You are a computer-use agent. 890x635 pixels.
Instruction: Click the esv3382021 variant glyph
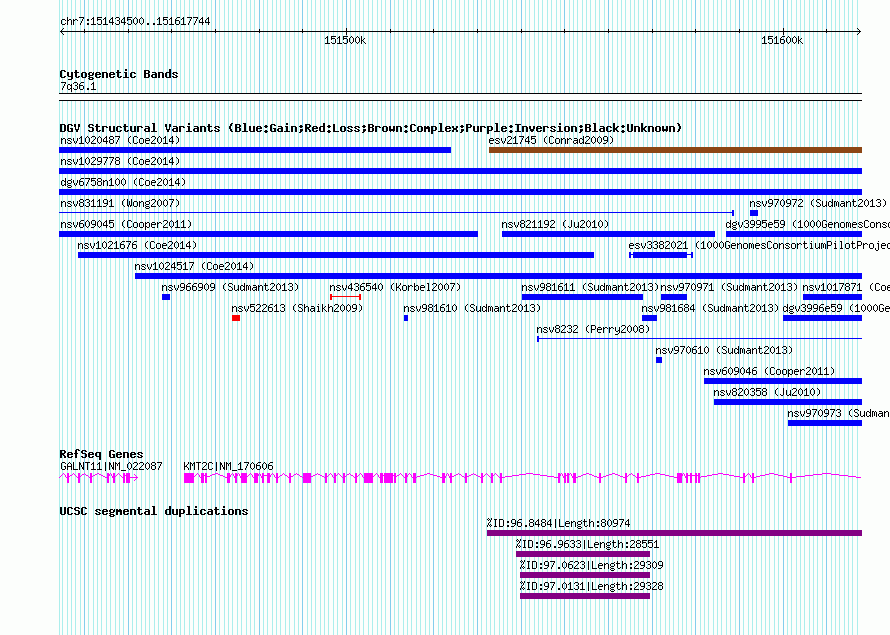point(661,255)
